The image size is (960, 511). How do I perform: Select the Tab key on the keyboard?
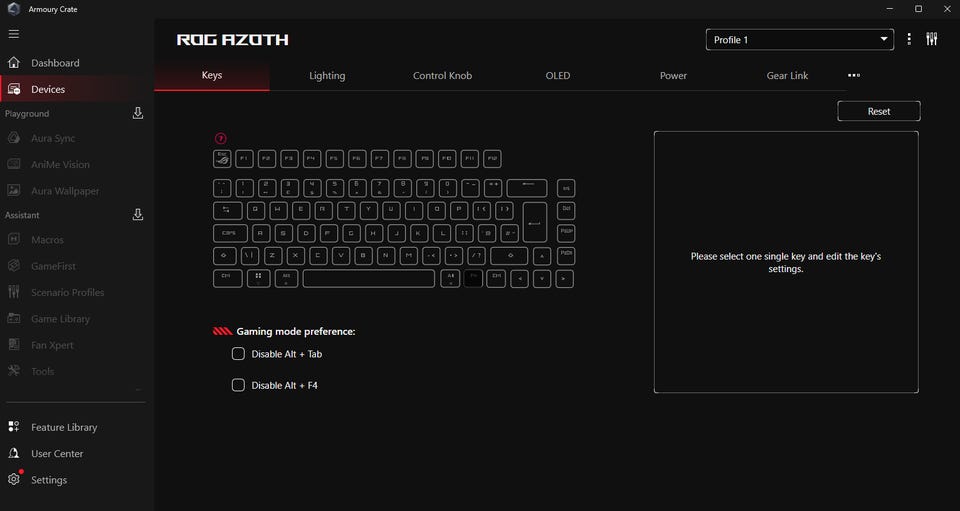(x=227, y=211)
